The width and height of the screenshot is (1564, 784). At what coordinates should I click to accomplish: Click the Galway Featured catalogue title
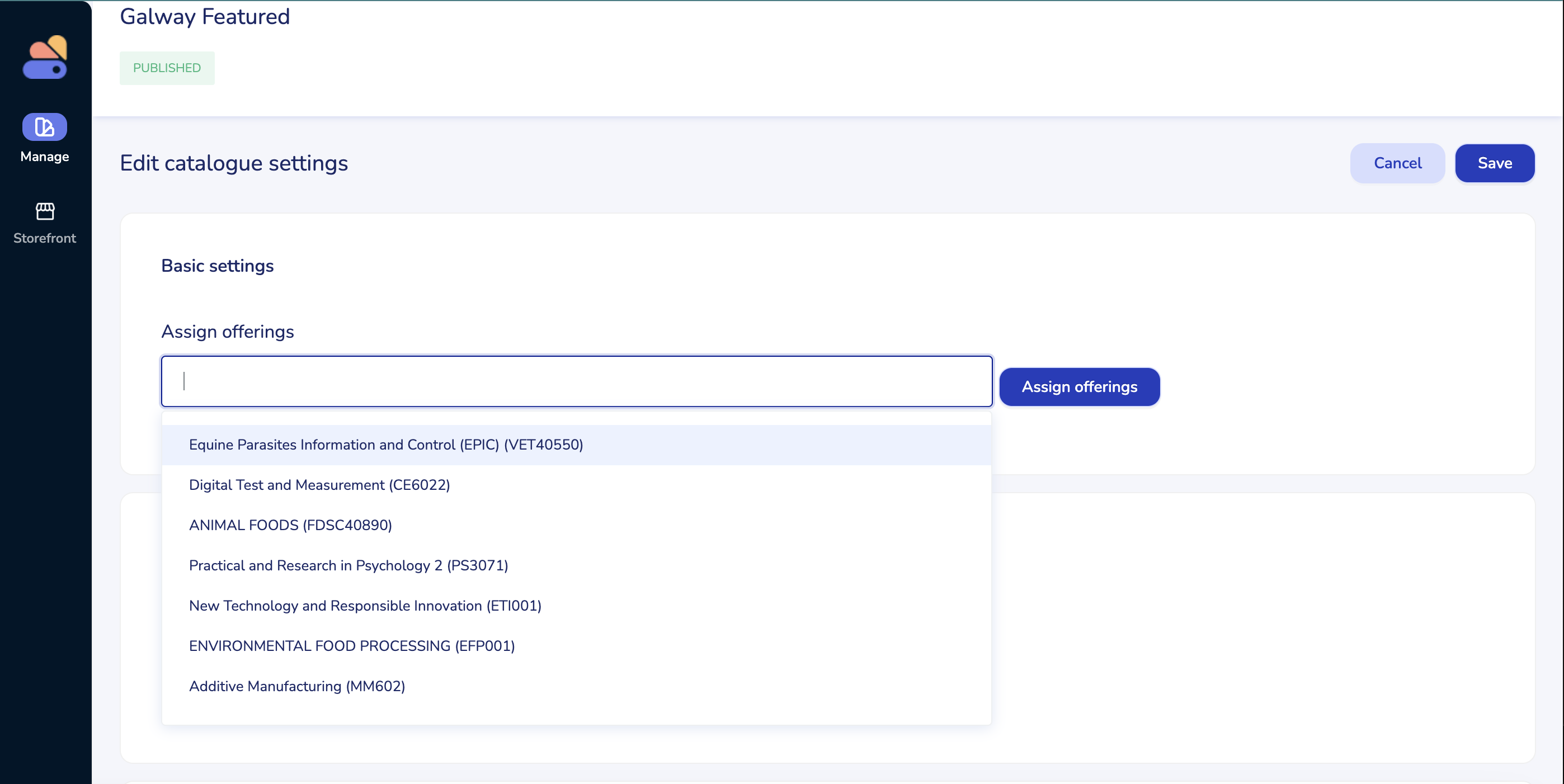[205, 16]
